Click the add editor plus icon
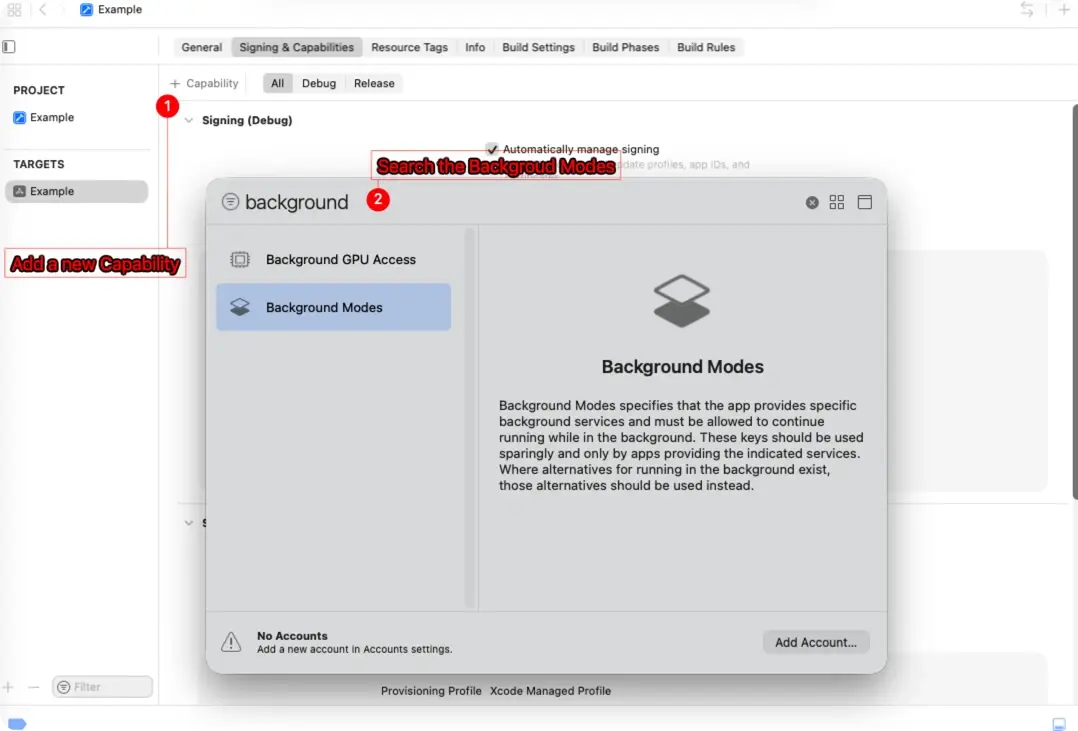The height and width of the screenshot is (731, 1078). click(1063, 10)
